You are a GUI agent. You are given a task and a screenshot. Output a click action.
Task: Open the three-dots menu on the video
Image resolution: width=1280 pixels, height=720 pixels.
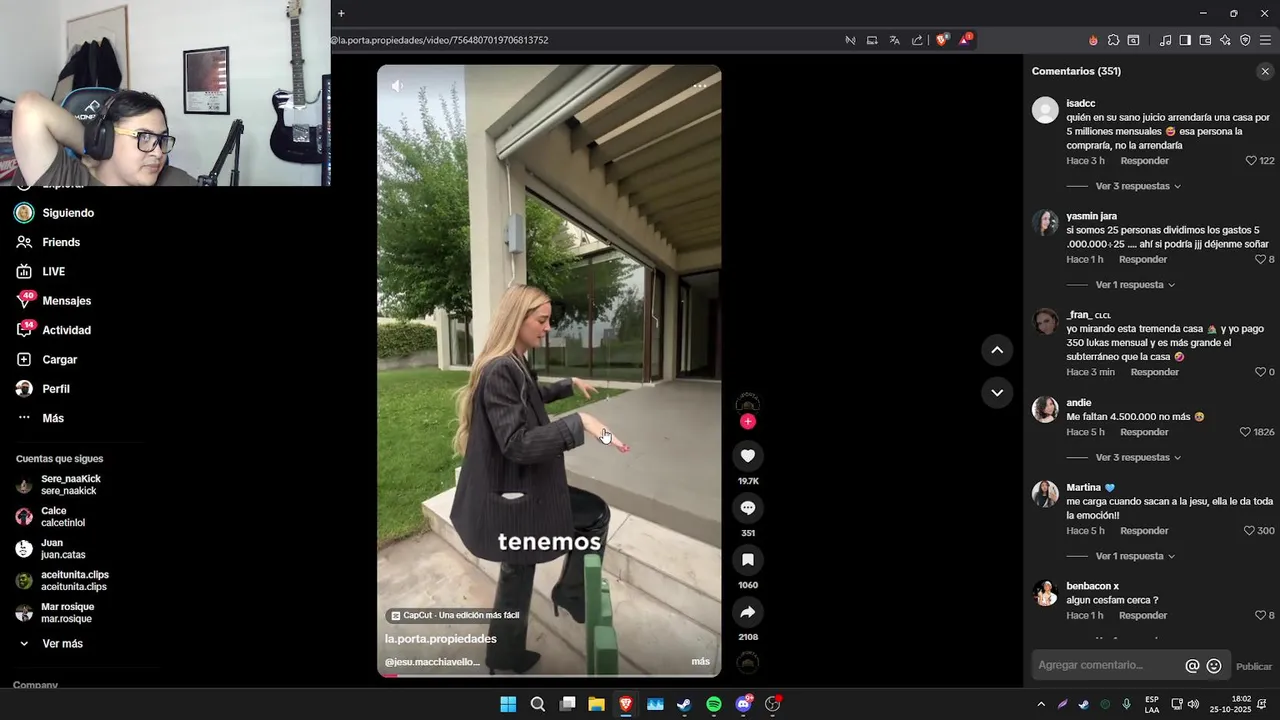(x=700, y=86)
